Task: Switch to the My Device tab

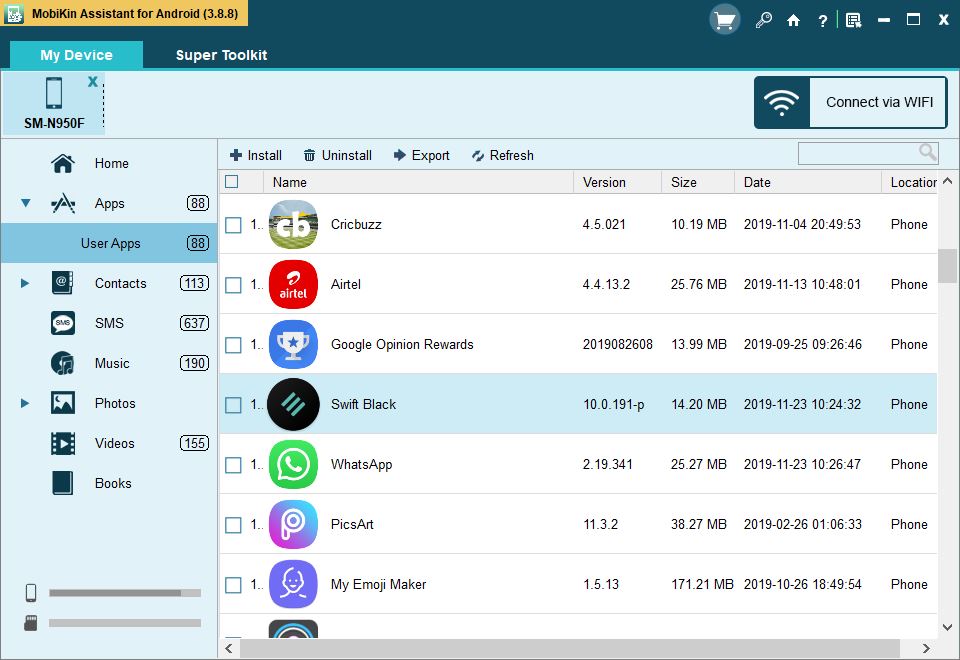Action: 77,55
